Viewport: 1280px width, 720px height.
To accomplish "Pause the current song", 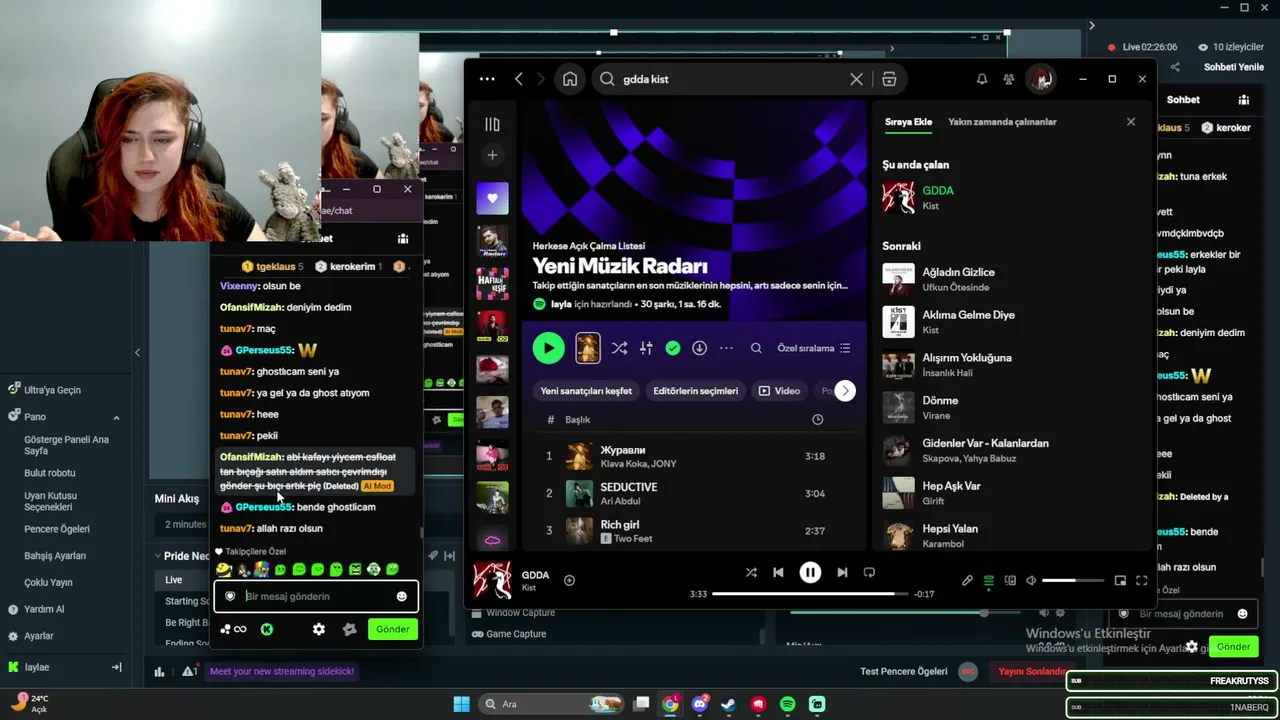I will click(x=810, y=573).
